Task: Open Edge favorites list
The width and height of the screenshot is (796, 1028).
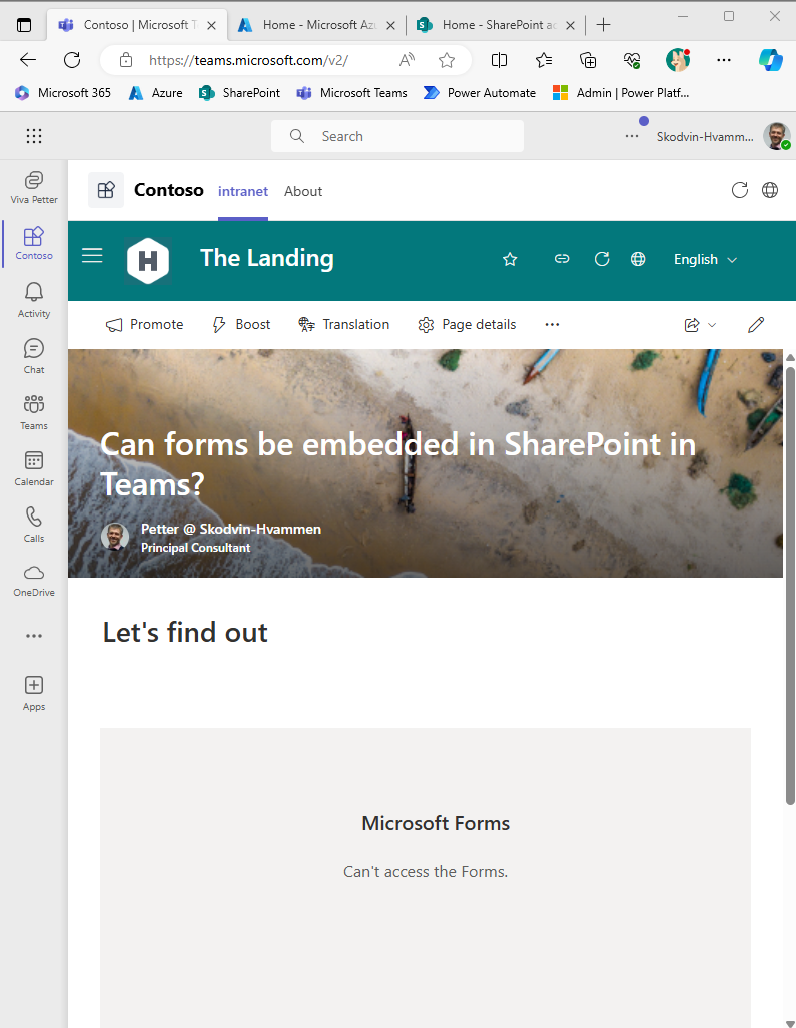Action: [544, 60]
